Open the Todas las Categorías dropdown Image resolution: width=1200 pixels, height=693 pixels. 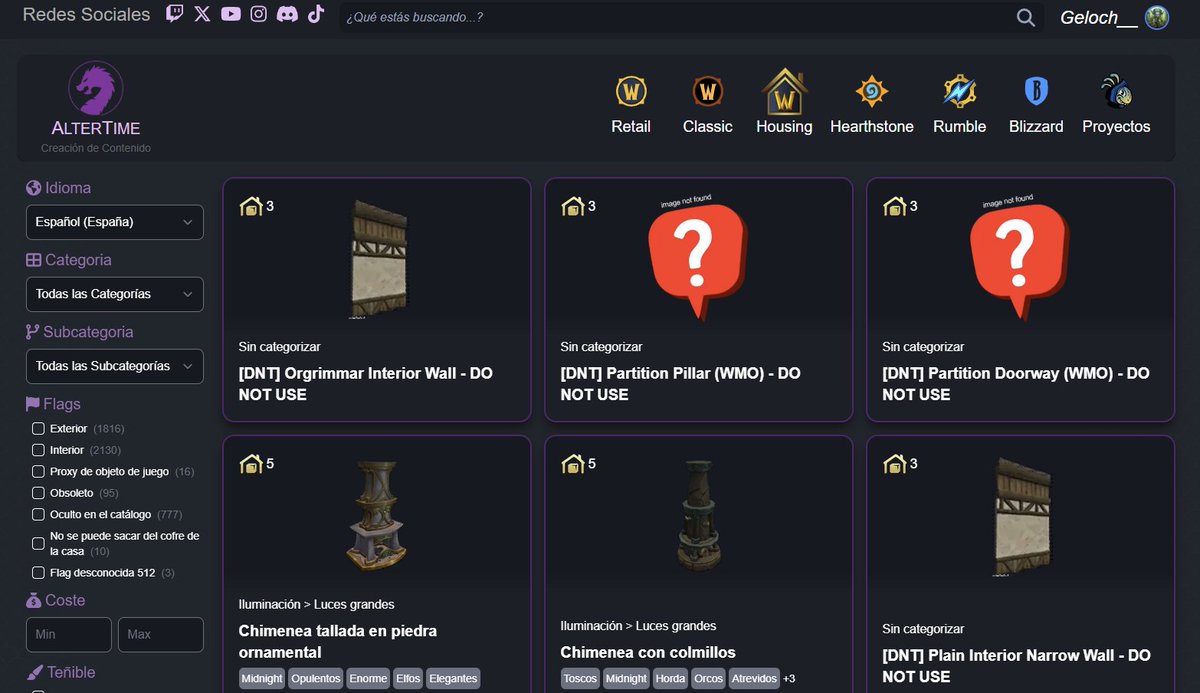[114, 294]
